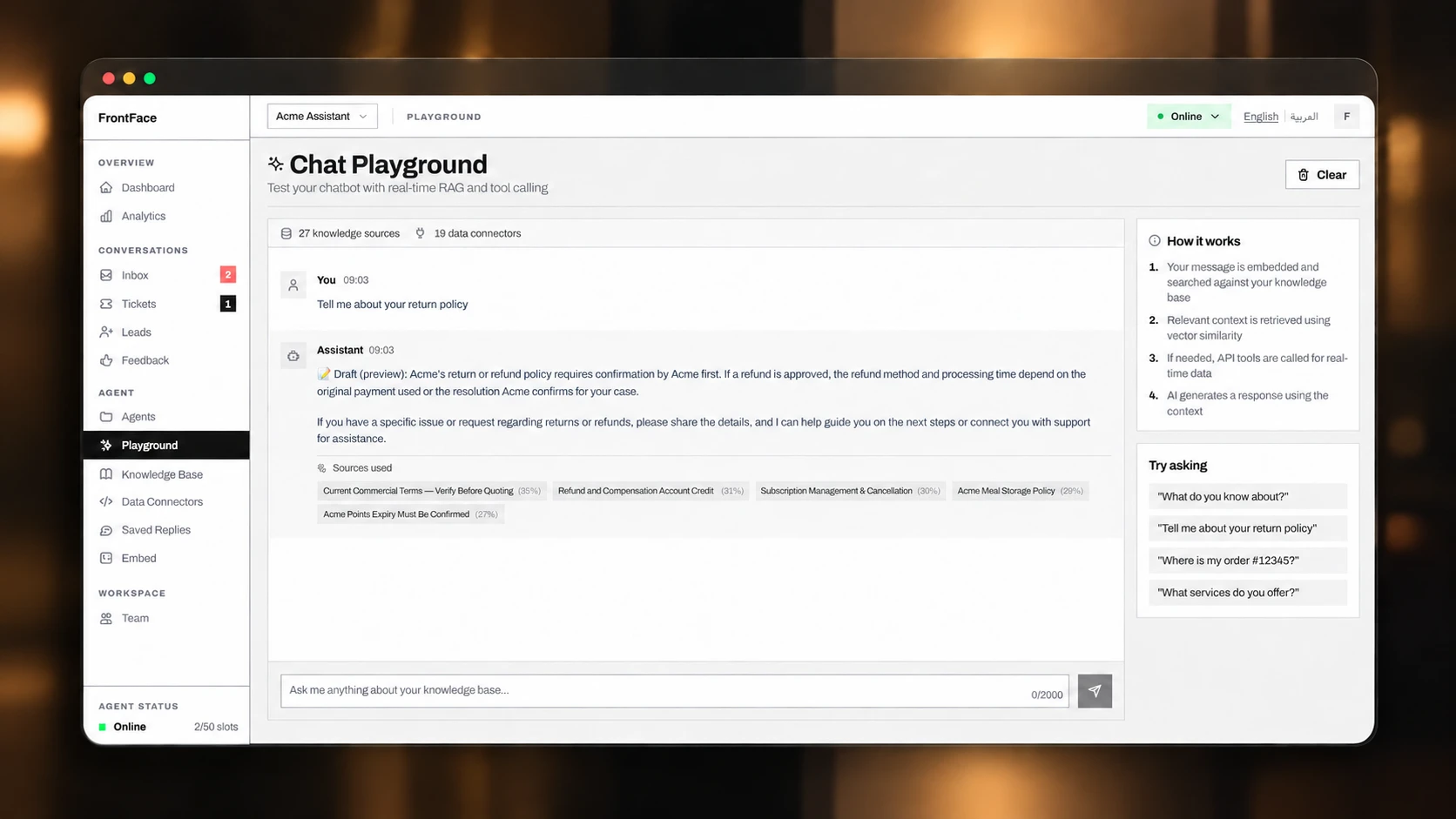Open the Data Connectors page
Viewport: 1456px width, 819px height.
point(166,501)
